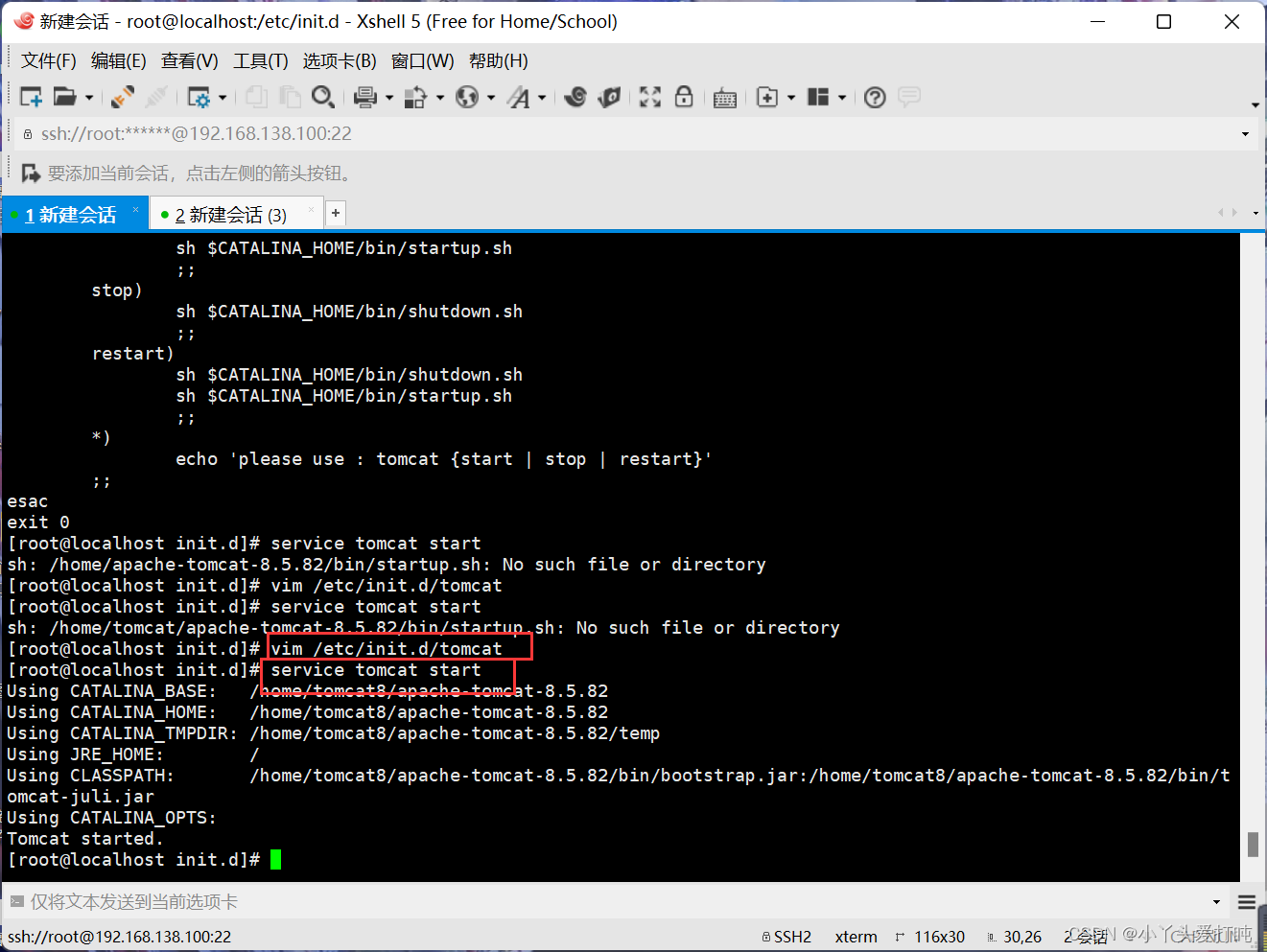Click the terminal vertical scrollbar thumb
The image size is (1267, 952).
pos(1253,845)
